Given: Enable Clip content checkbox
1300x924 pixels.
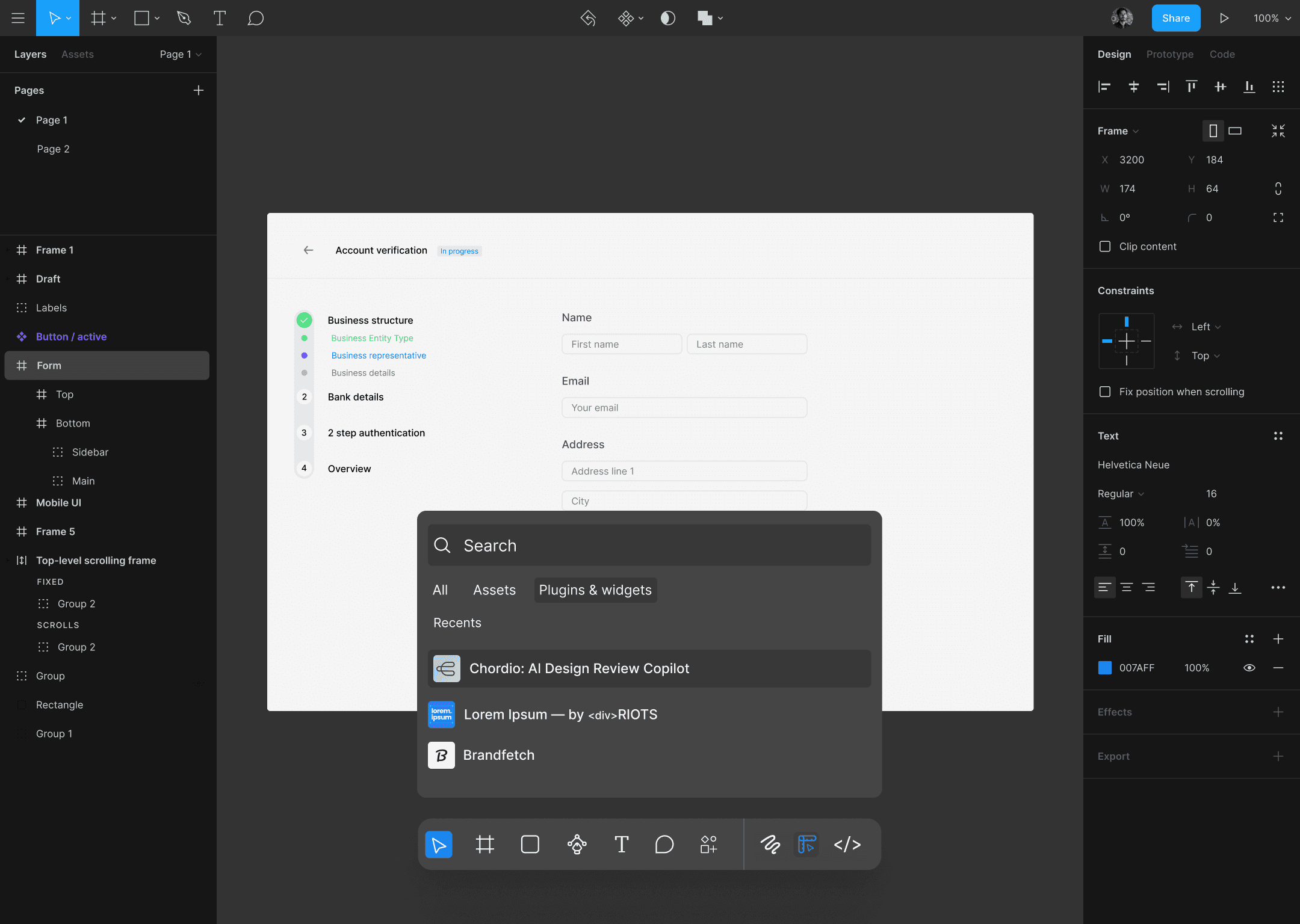Looking at the screenshot, I should [1105, 247].
